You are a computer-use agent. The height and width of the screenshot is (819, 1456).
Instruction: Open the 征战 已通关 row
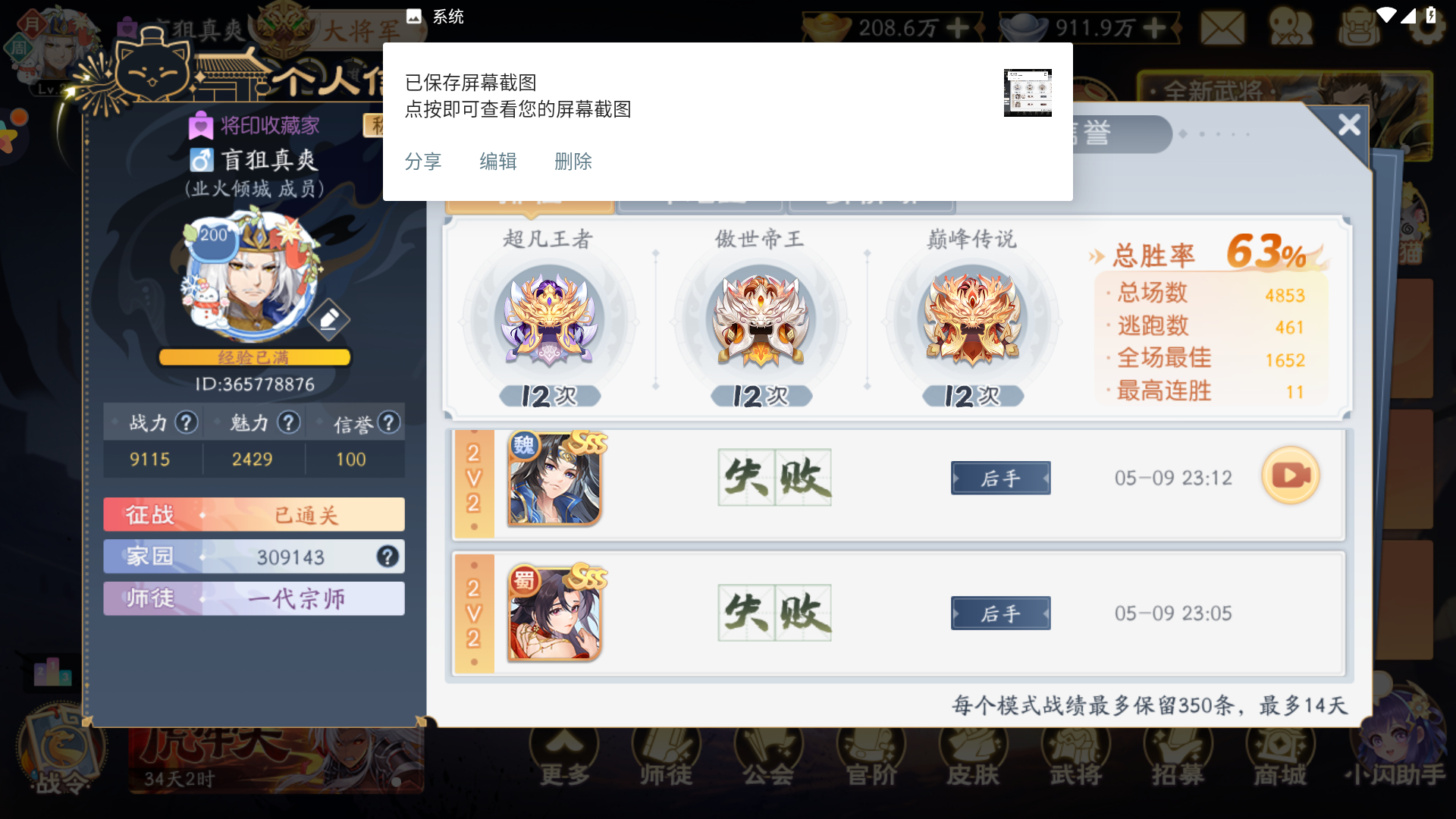[x=254, y=515]
